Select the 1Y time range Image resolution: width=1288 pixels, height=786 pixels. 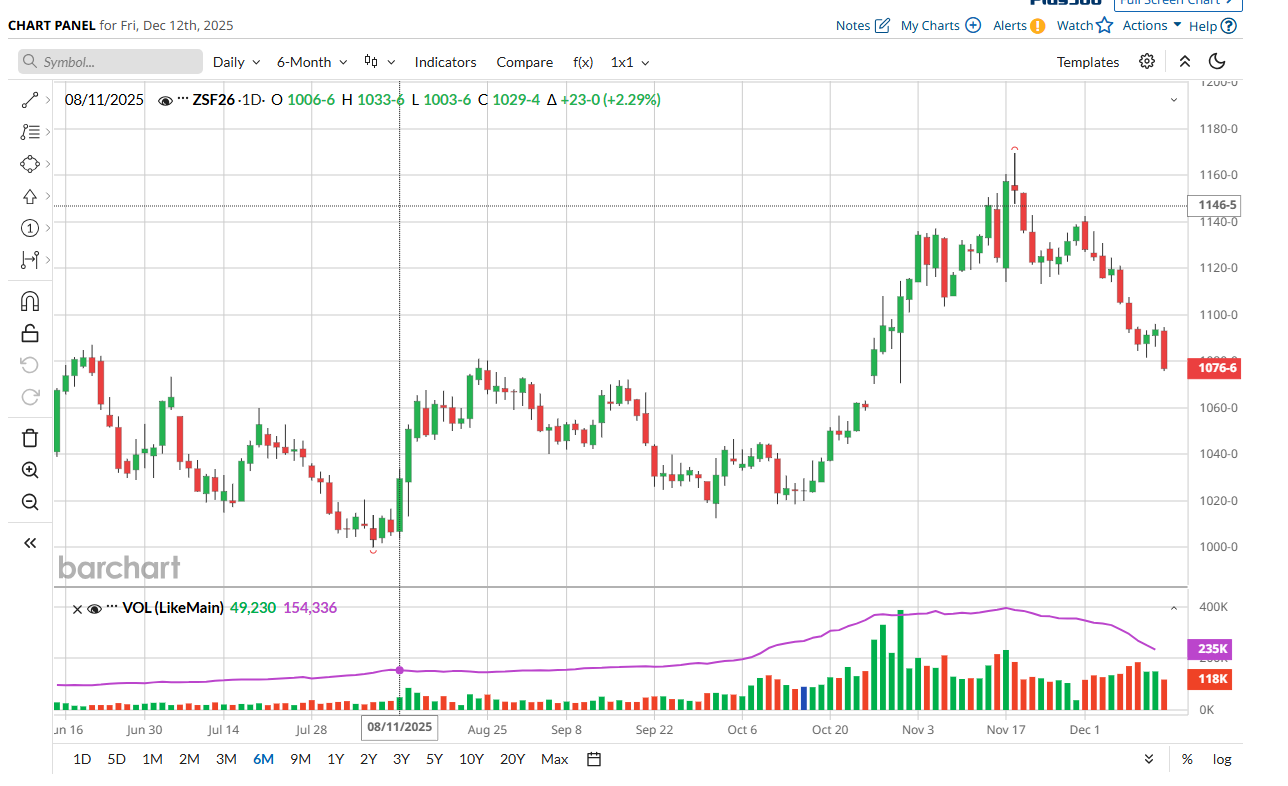[x=335, y=759]
